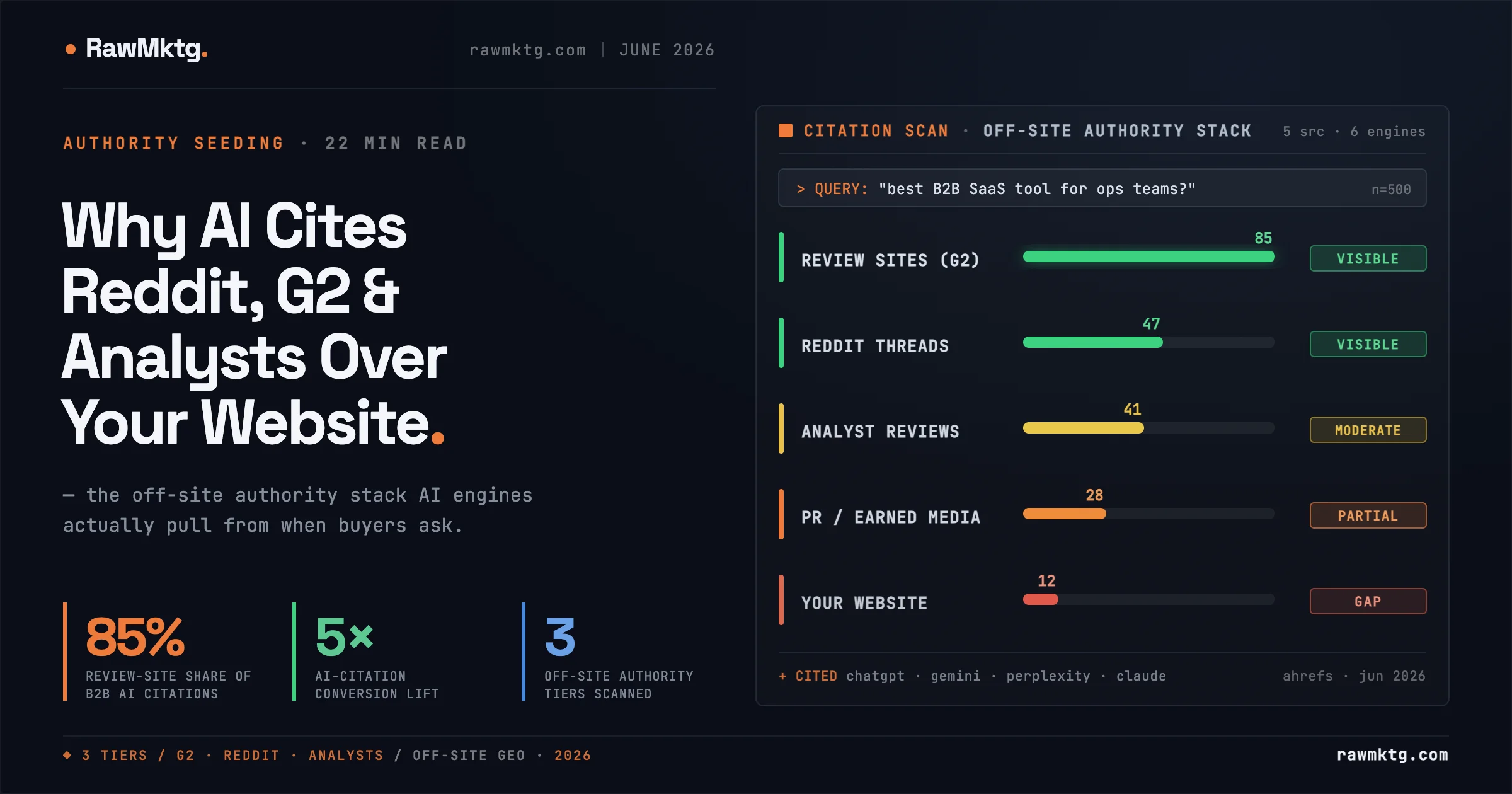Image resolution: width=1512 pixels, height=794 pixels.
Task: Click the PARTIAL badge for PR / Earned Media
Action: pos(1368,515)
